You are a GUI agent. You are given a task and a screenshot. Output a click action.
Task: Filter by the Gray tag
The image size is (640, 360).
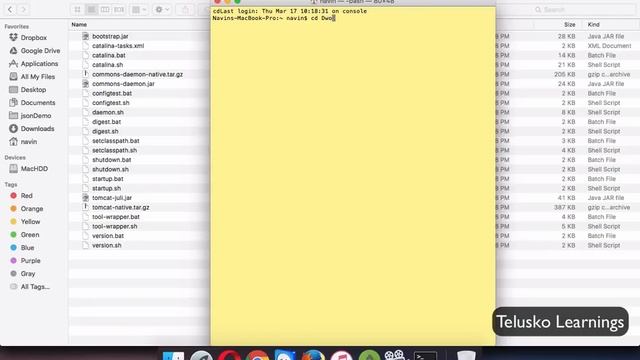point(28,273)
